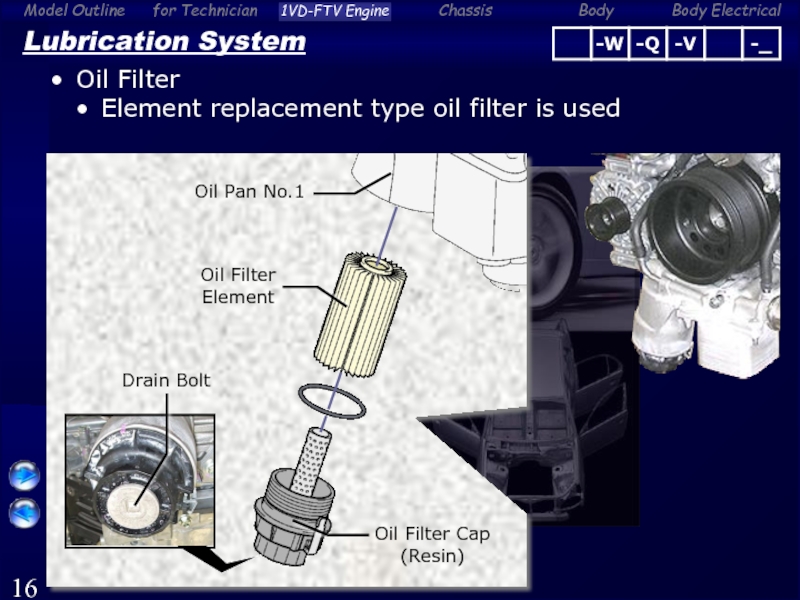
Task: Click the slide number 16
Action: click(x=24, y=588)
